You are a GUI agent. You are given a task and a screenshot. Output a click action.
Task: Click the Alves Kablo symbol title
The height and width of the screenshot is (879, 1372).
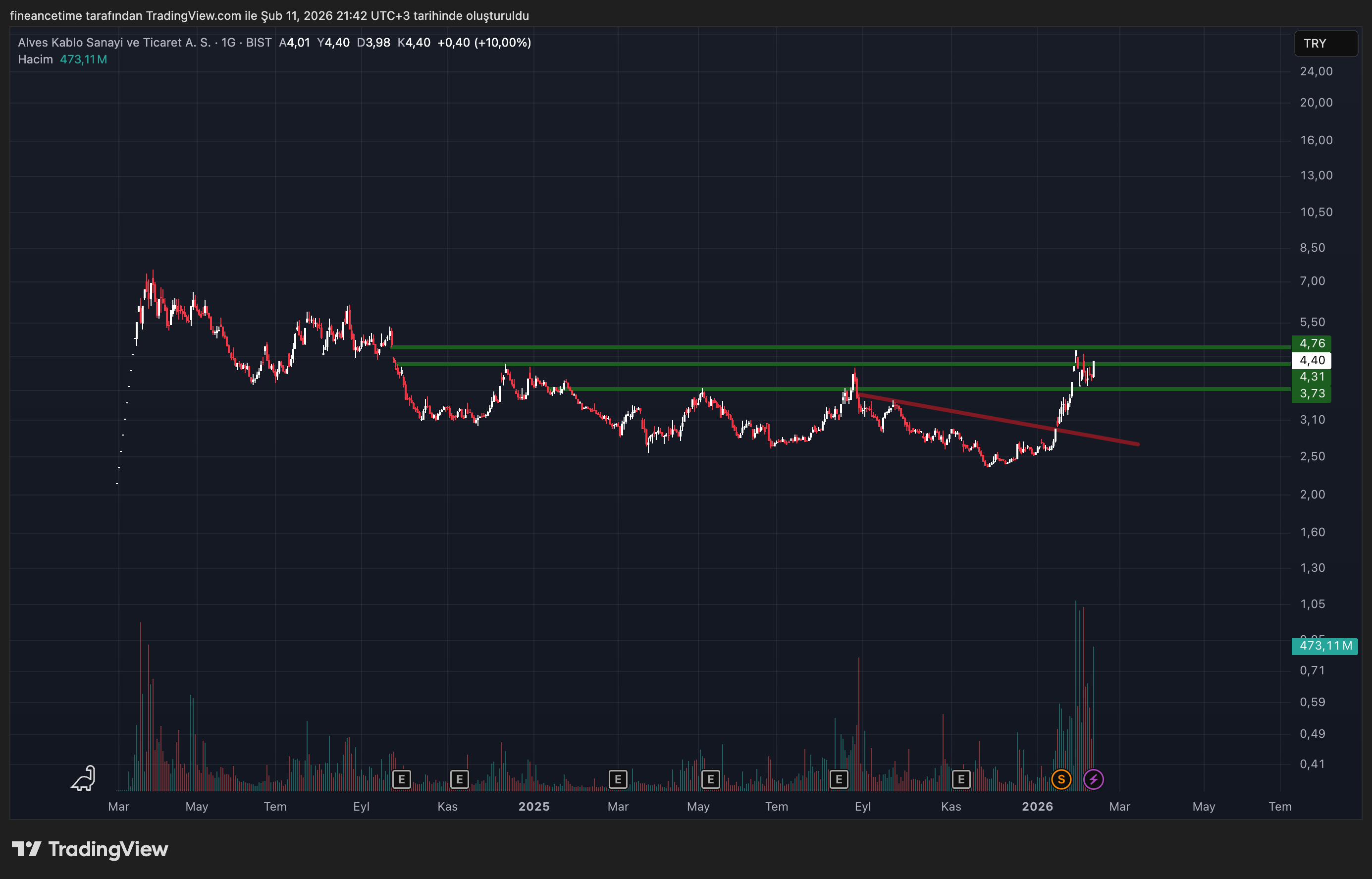(114, 42)
